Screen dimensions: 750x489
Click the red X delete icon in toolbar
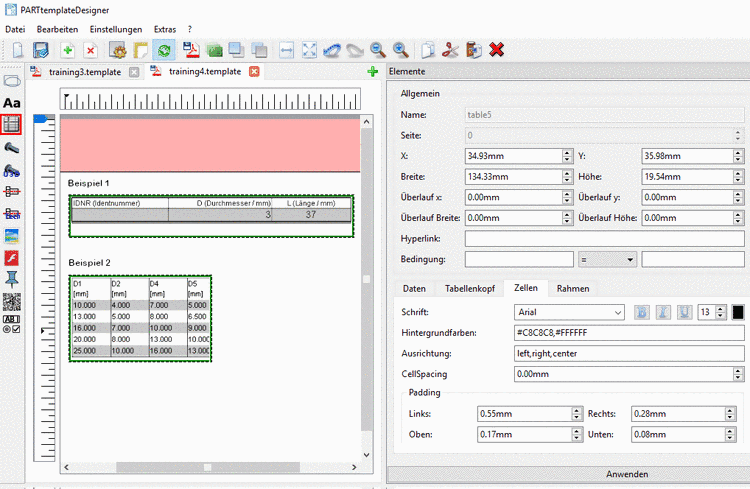(x=496, y=49)
